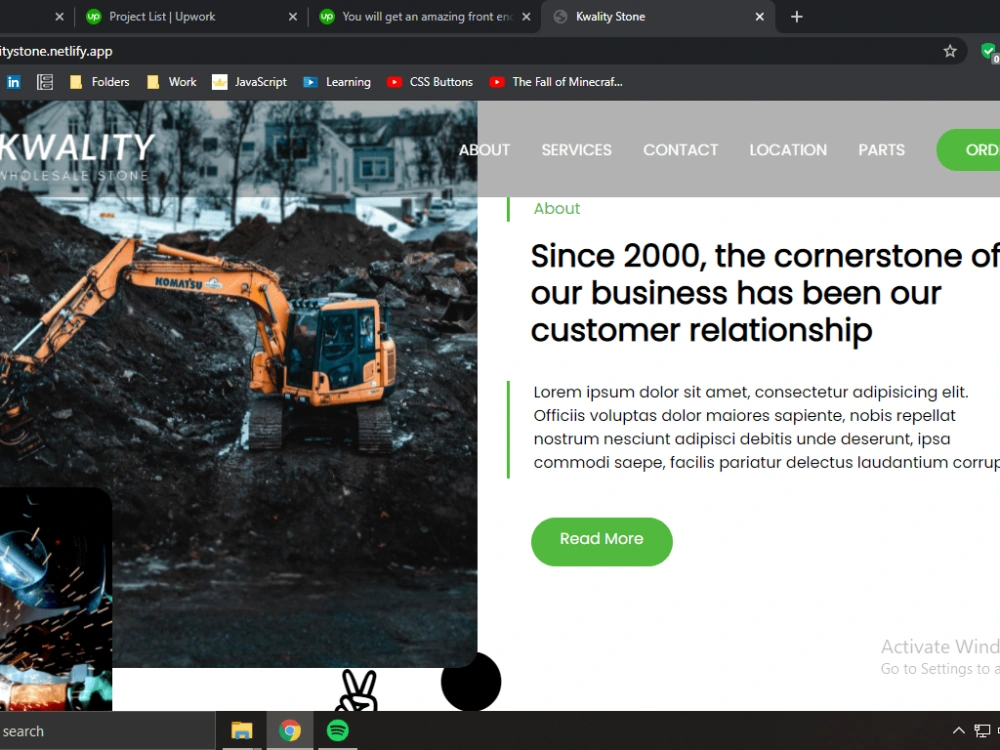Click the peace hand icon
The height and width of the screenshot is (750, 1000).
pyautogui.click(x=358, y=690)
